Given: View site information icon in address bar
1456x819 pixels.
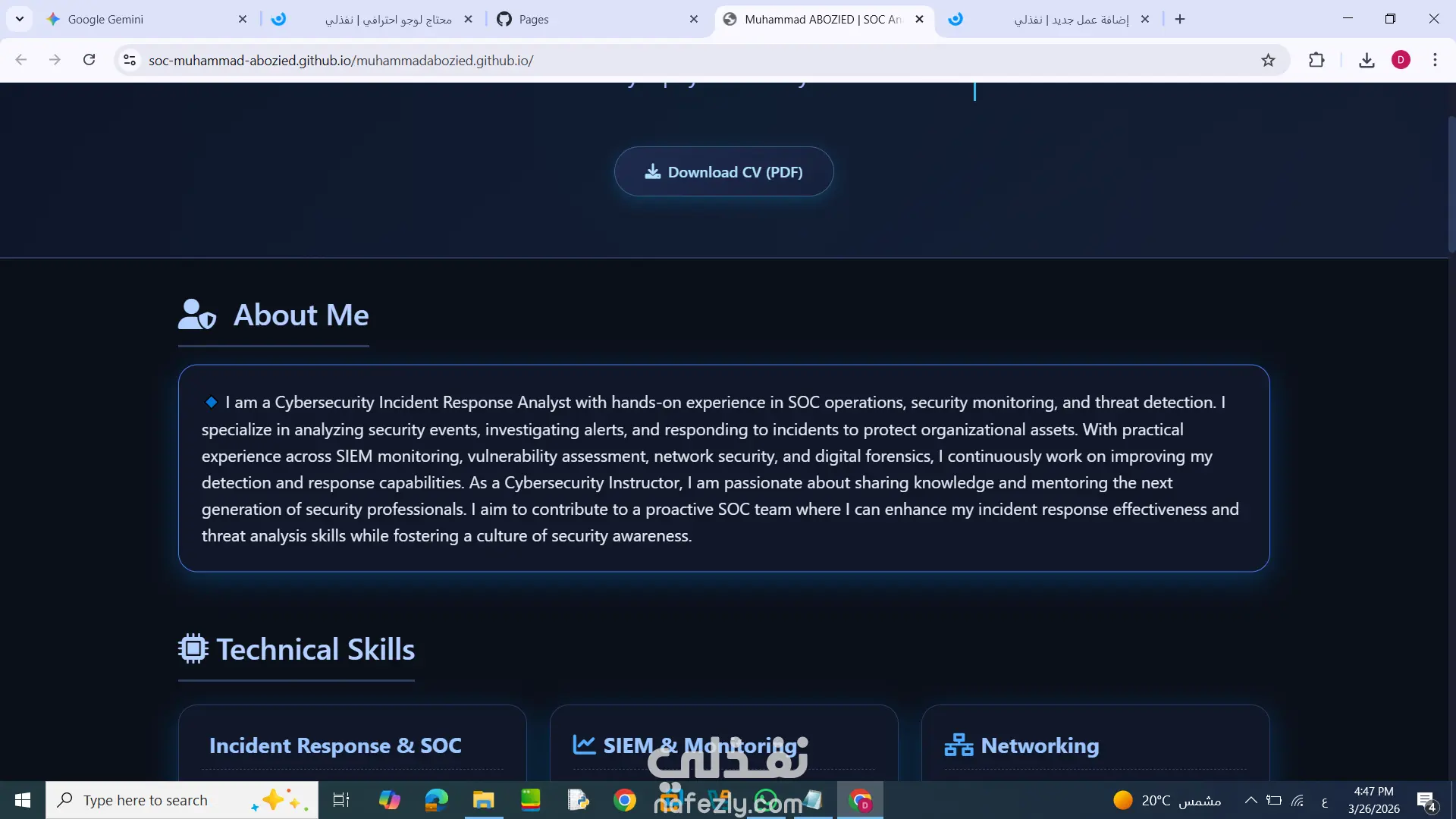Looking at the screenshot, I should coord(130,60).
